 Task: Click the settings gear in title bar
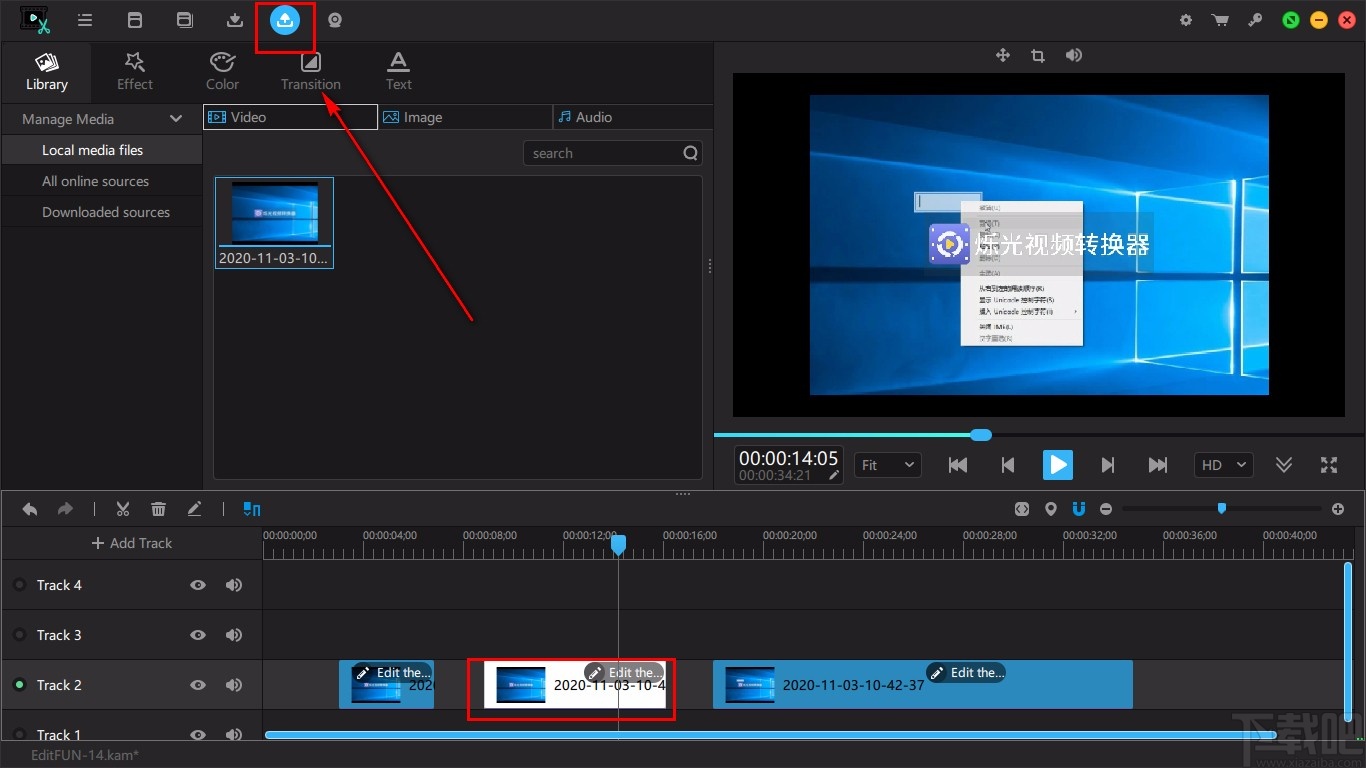[x=1186, y=20]
